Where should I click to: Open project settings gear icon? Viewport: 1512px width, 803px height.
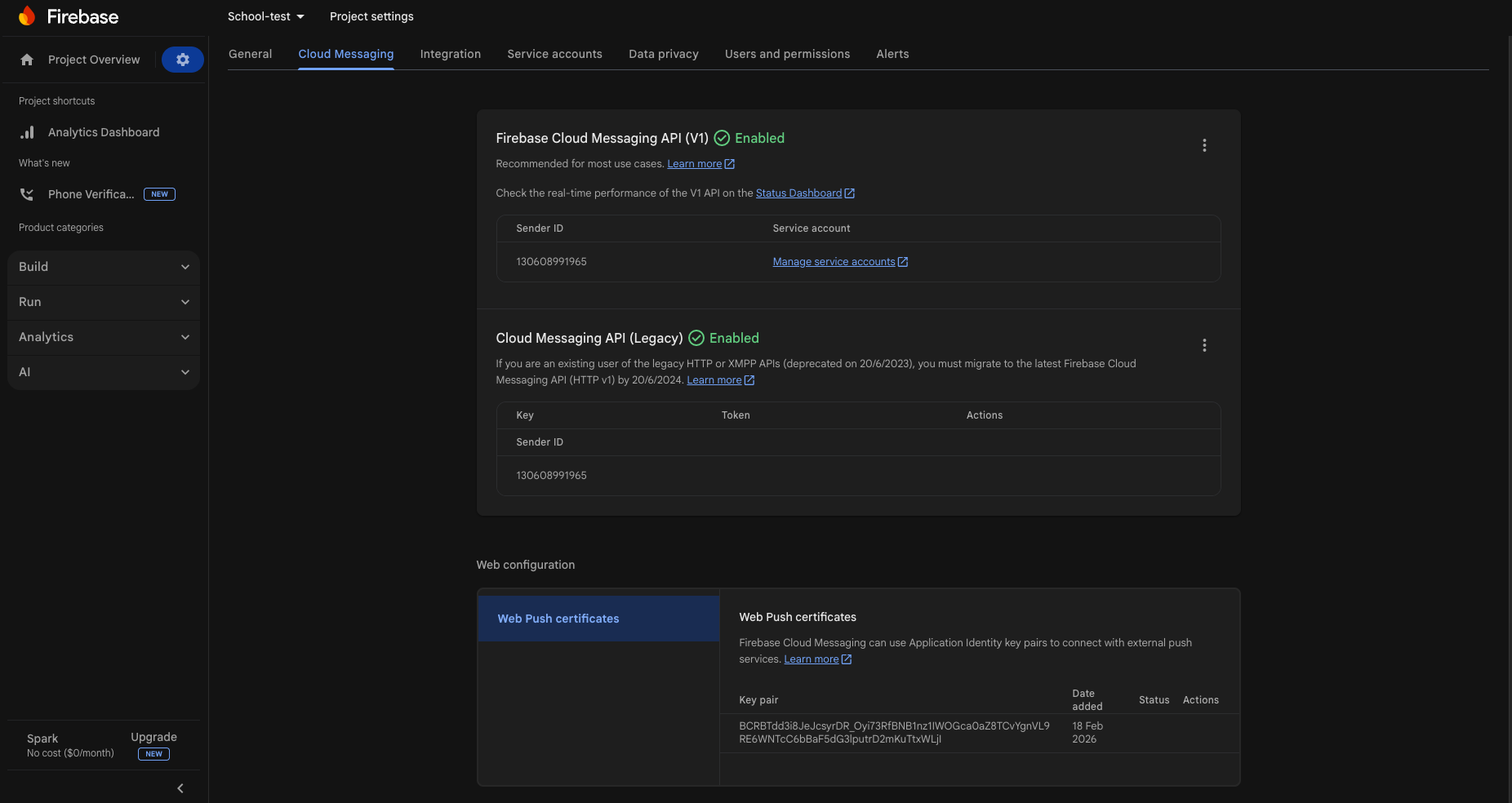(x=182, y=60)
